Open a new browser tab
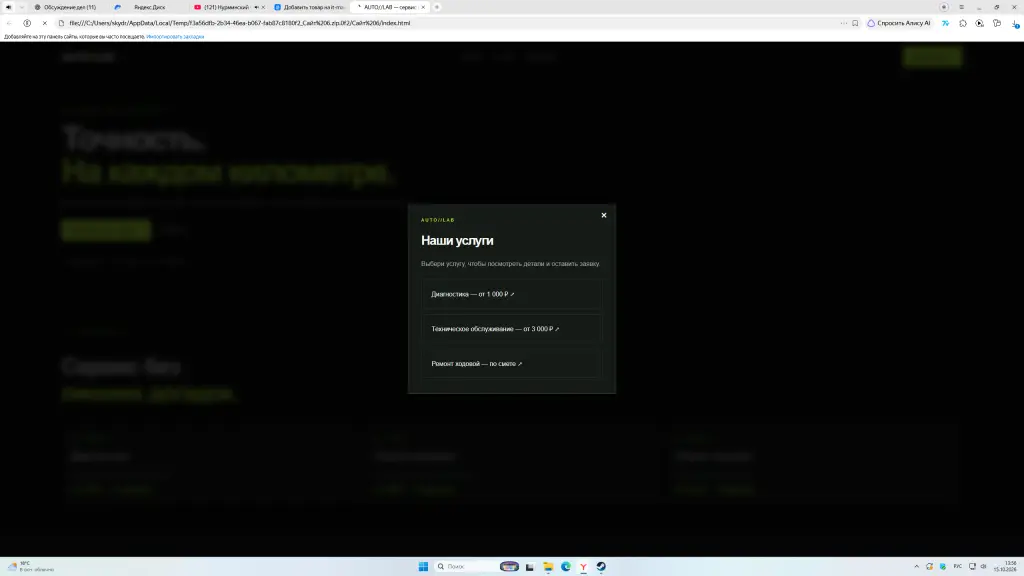Viewport: 1024px width, 576px height. [x=437, y=7]
